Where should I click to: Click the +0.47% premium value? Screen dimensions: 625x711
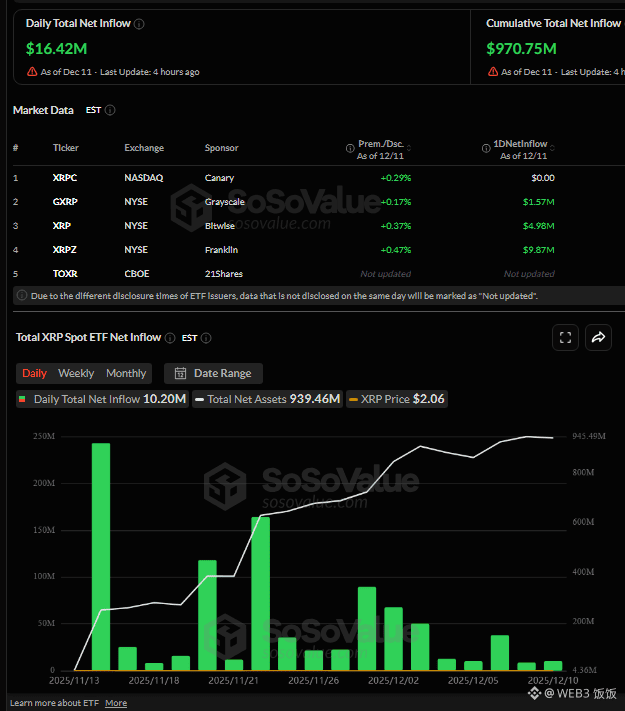pyautogui.click(x=396, y=250)
